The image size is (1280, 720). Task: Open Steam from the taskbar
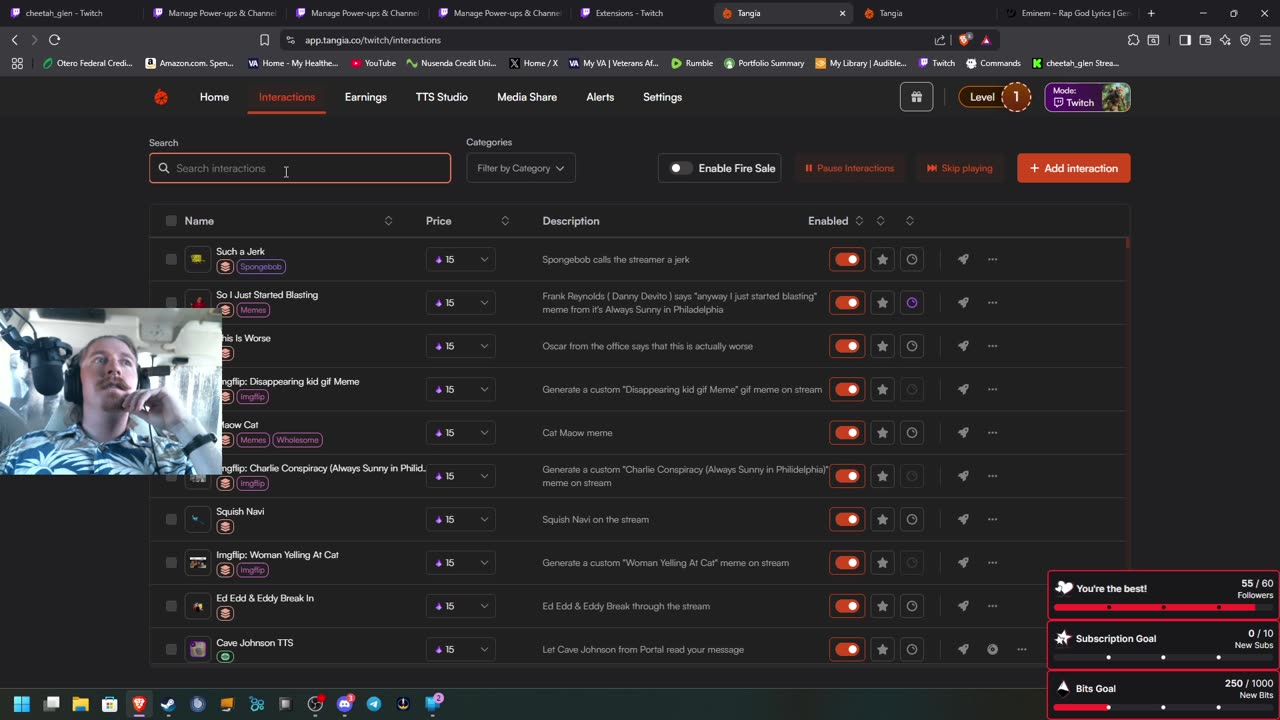168,704
